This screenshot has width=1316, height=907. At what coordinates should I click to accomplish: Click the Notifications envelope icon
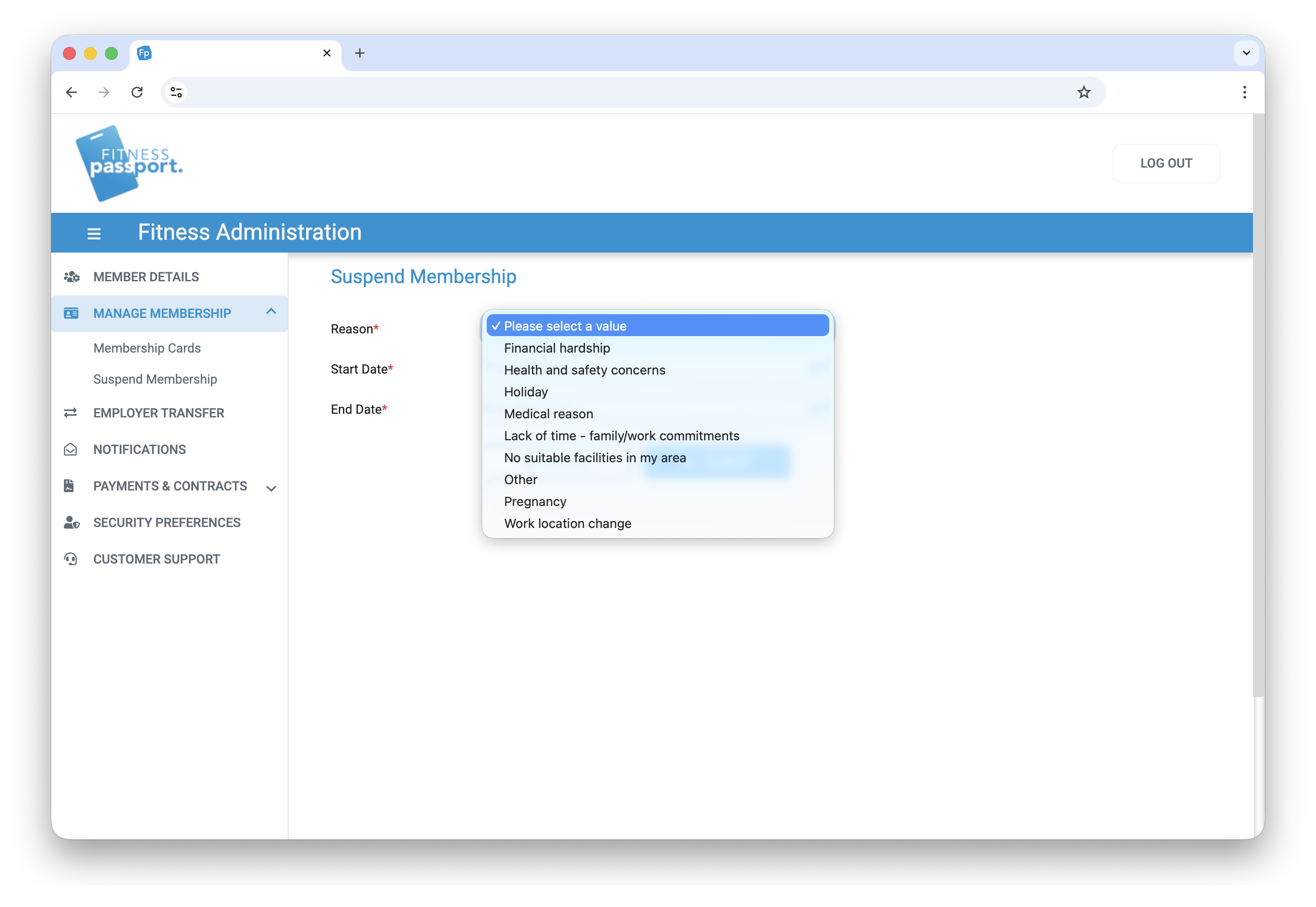click(70, 449)
